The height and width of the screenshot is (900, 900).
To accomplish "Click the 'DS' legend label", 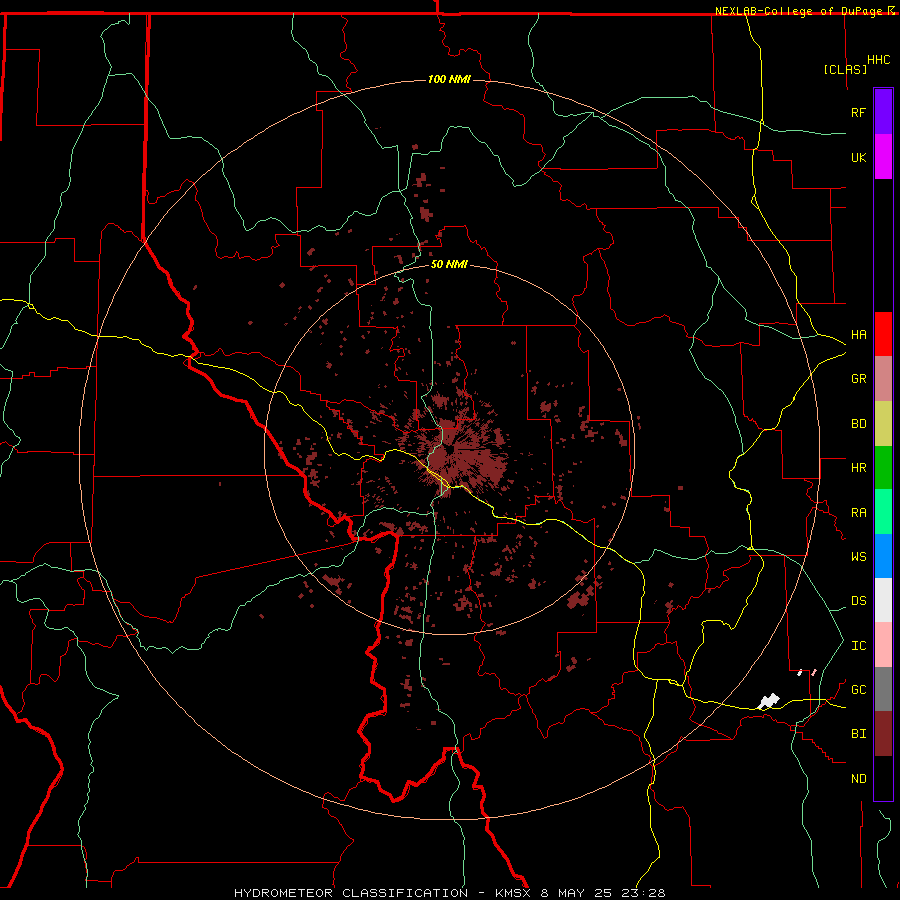I will (859, 601).
